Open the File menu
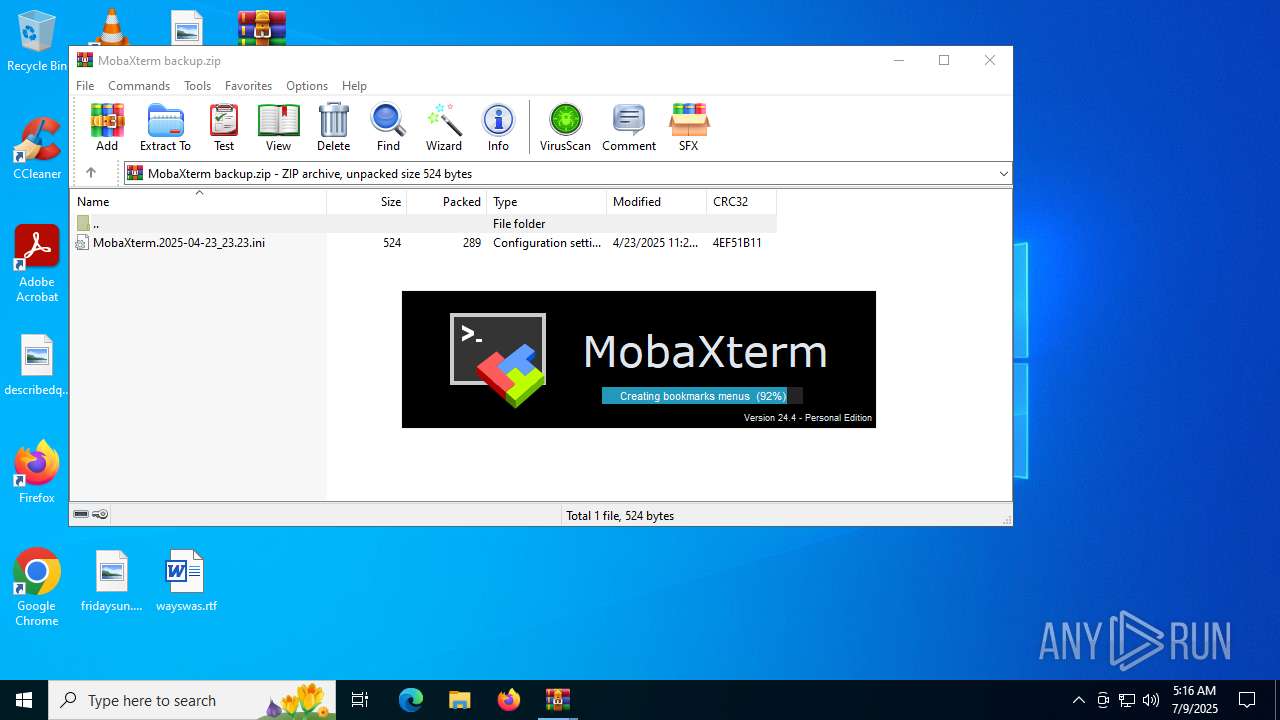 85,86
